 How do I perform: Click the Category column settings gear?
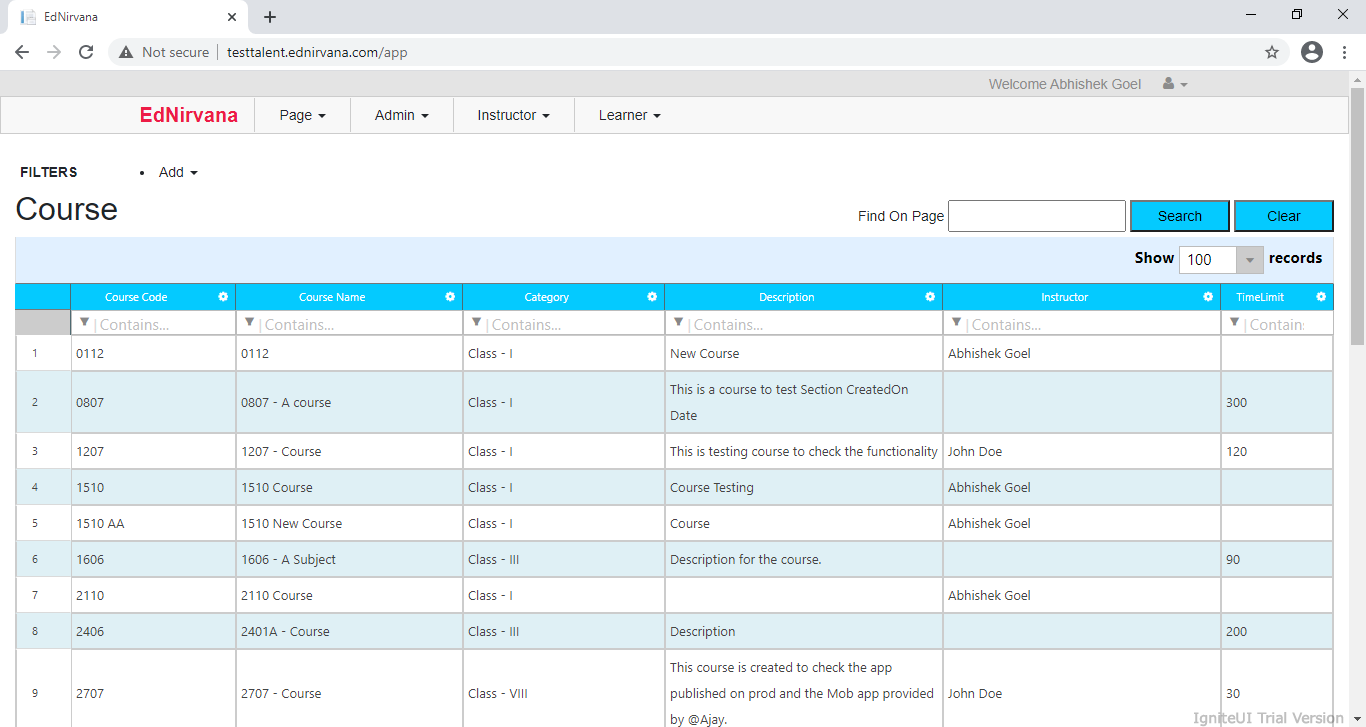click(x=652, y=297)
